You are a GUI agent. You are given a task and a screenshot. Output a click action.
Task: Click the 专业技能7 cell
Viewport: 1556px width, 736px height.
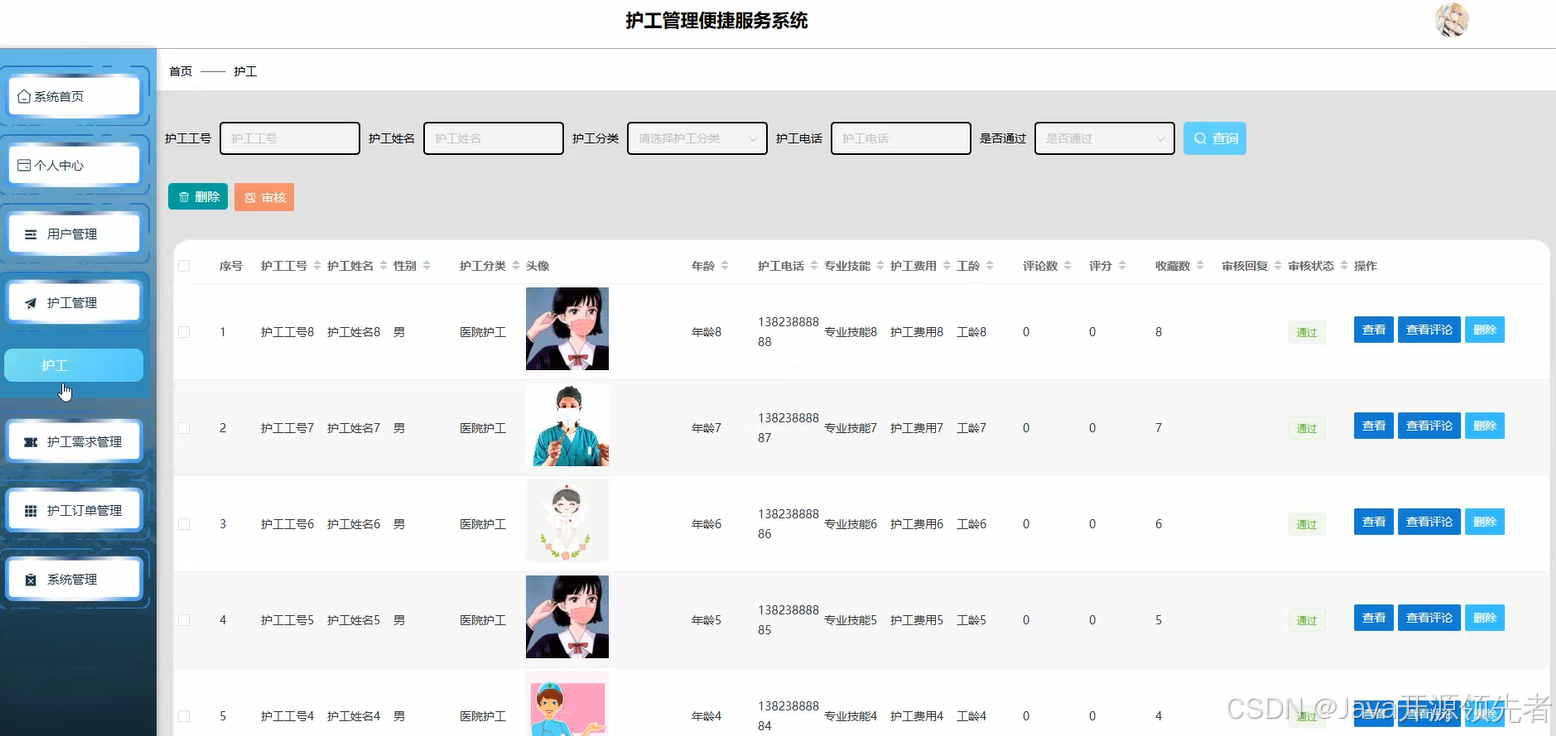(x=850, y=428)
